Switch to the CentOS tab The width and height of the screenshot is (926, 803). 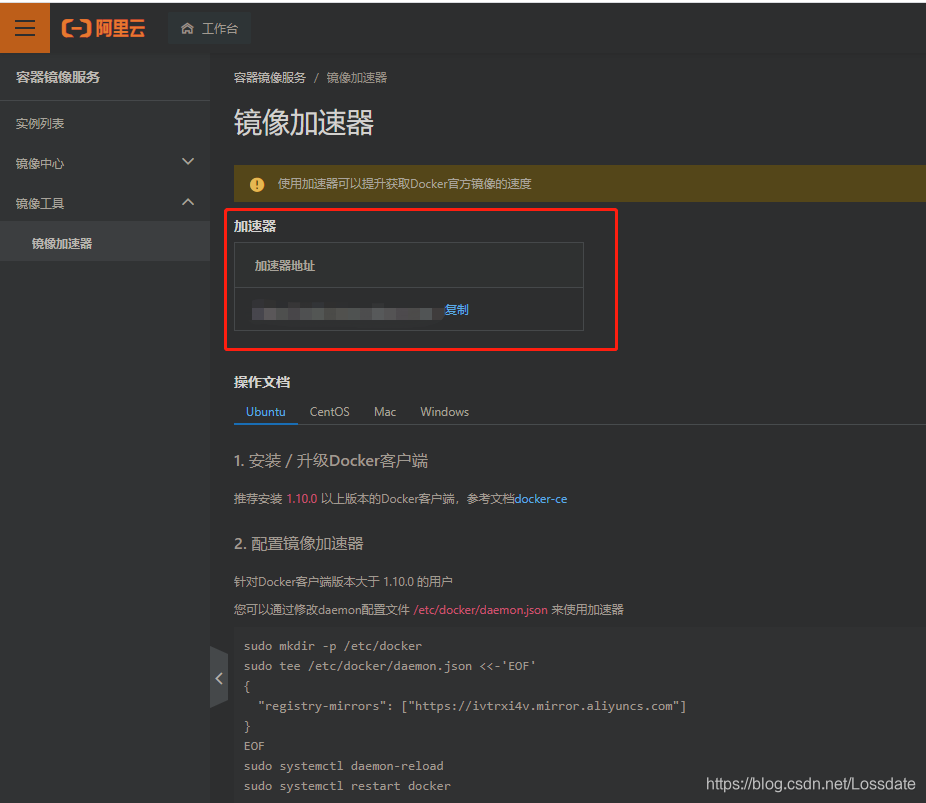330,412
